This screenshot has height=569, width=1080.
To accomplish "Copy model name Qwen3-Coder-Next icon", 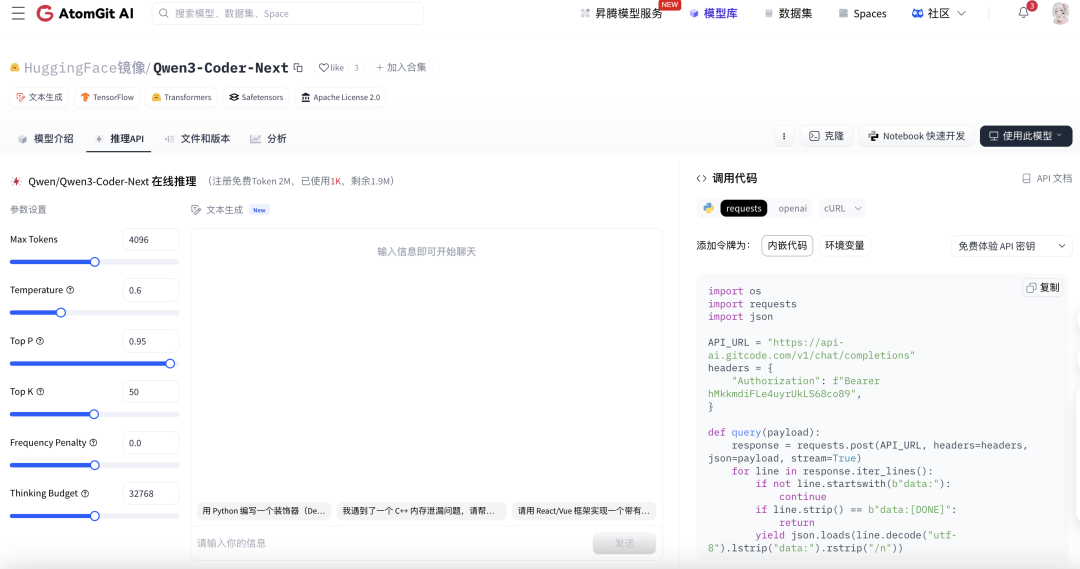I will [x=298, y=68].
